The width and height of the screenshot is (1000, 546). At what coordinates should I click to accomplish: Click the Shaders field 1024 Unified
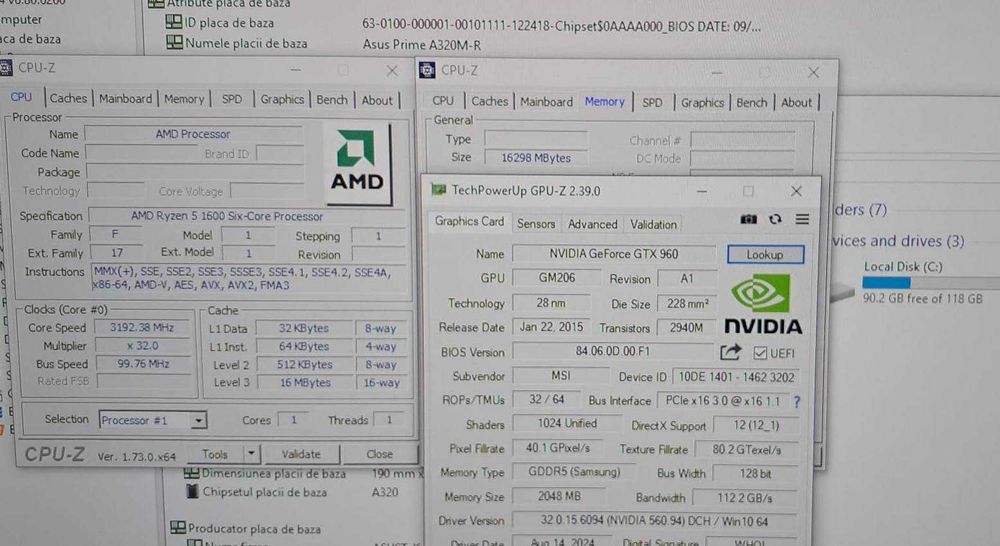(566, 424)
